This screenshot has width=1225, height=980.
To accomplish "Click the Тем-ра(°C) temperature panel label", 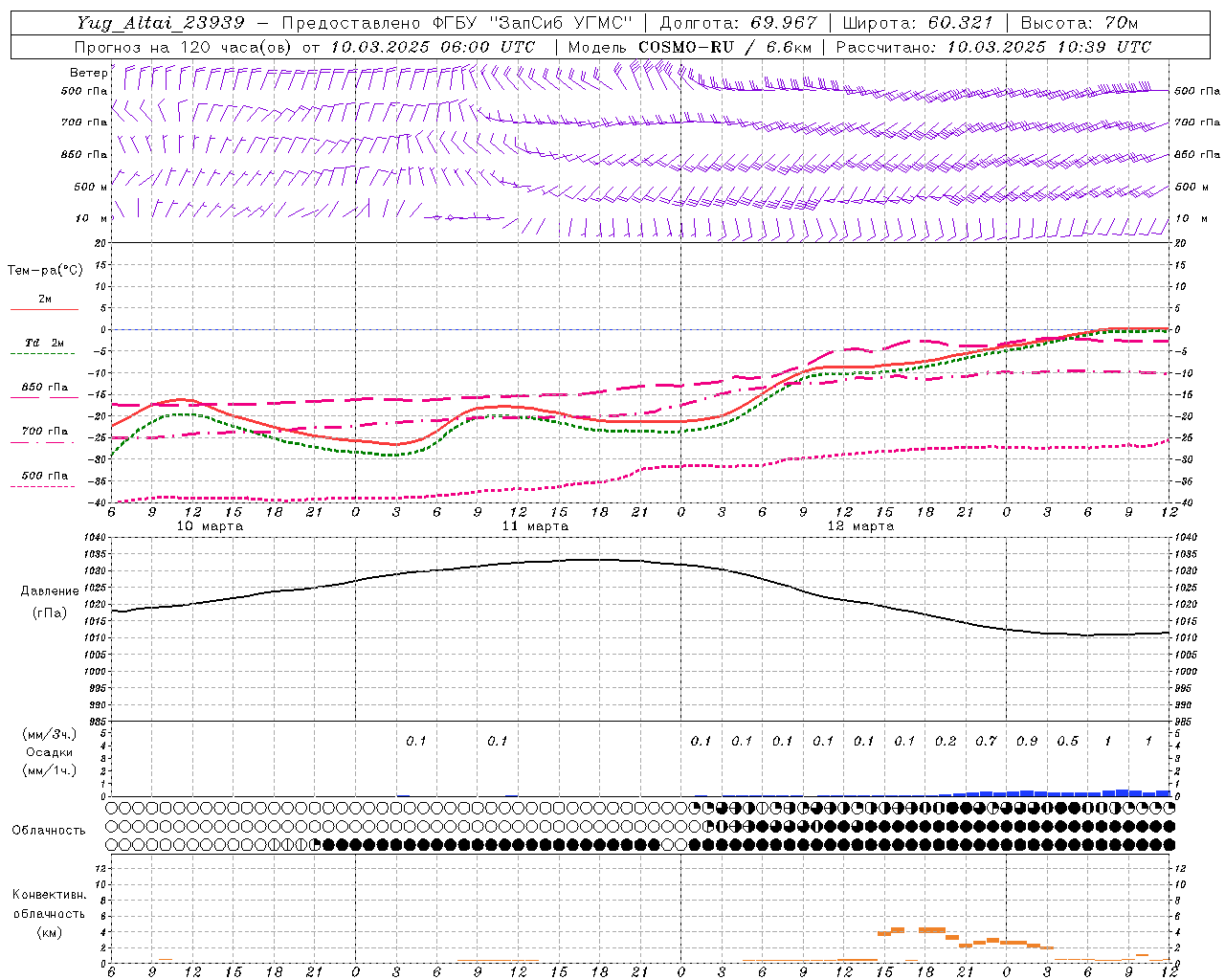I will [x=45, y=271].
